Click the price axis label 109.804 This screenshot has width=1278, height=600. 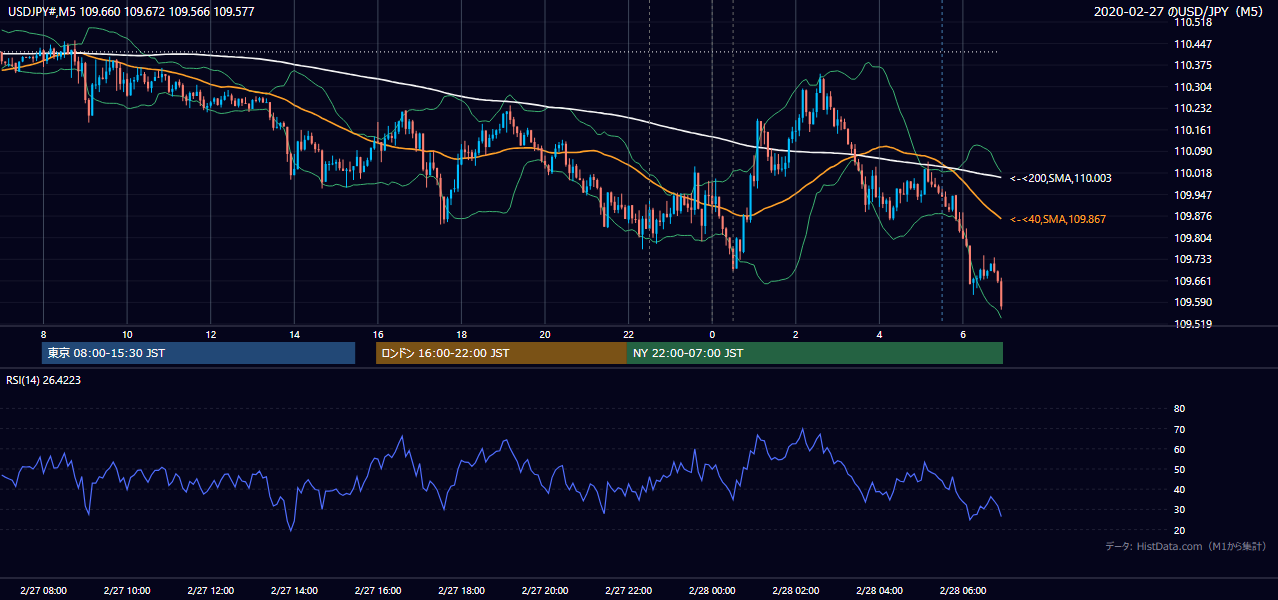[1193, 238]
